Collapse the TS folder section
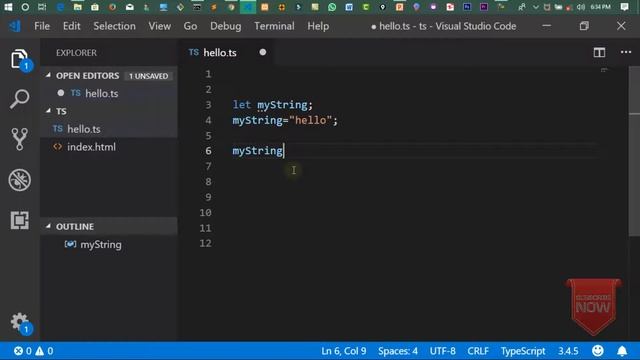 coord(49,111)
